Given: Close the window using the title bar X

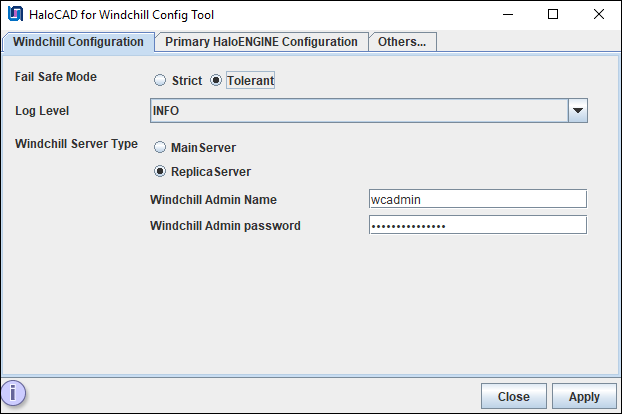Looking at the screenshot, I should click(598, 15).
